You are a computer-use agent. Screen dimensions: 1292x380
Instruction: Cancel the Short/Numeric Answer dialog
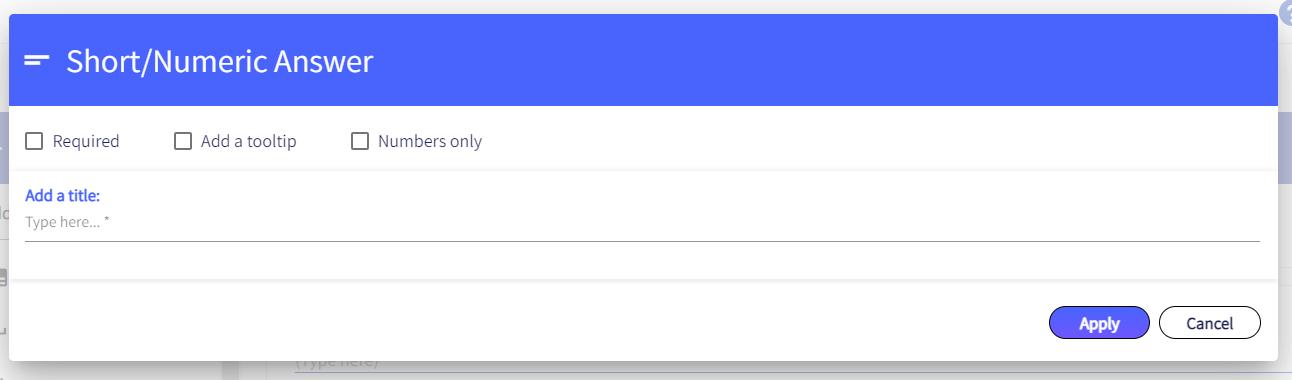[1210, 323]
